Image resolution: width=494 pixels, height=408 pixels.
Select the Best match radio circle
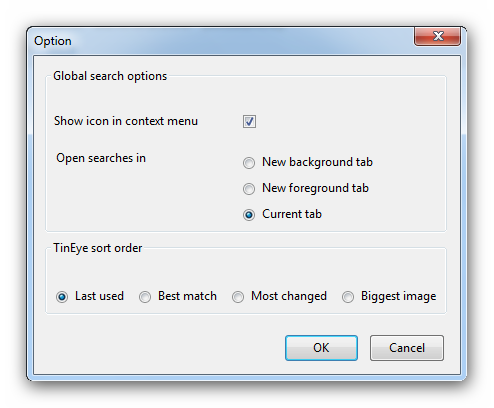click(x=145, y=297)
